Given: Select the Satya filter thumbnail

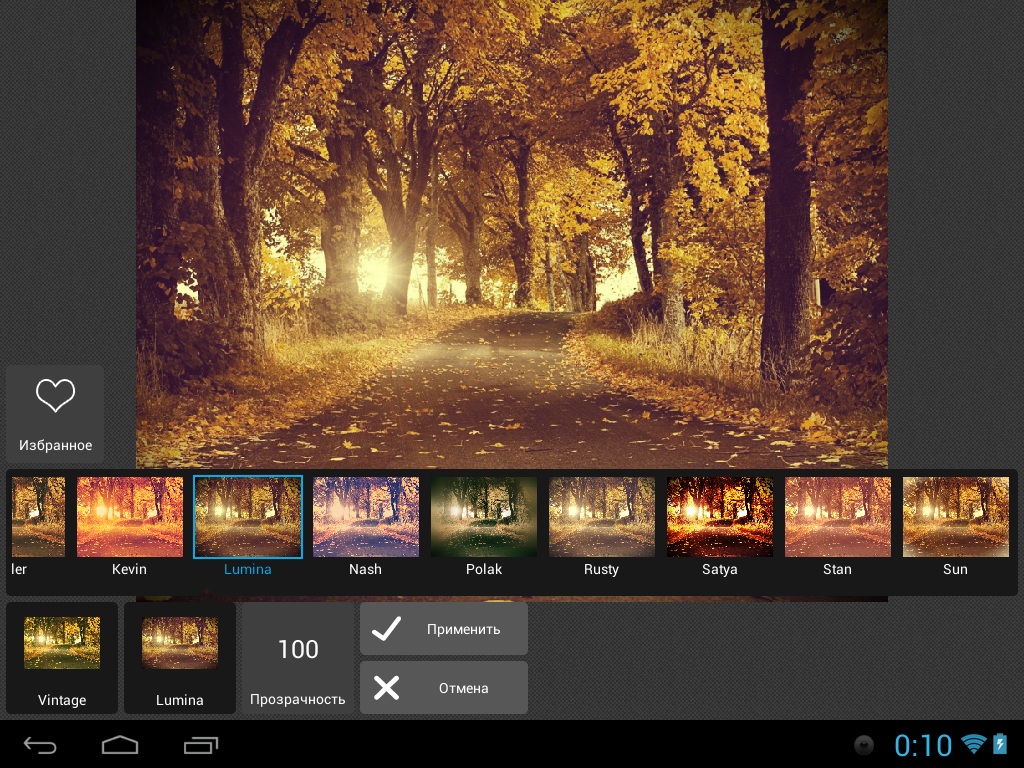Looking at the screenshot, I should pyautogui.click(x=720, y=517).
